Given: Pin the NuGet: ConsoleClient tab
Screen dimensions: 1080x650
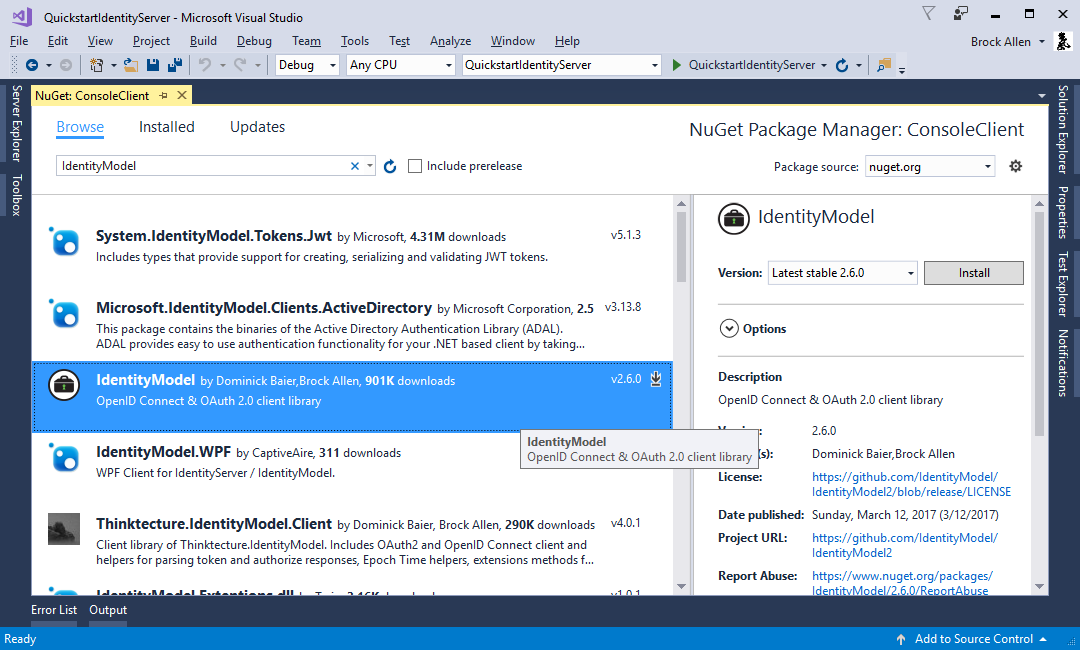Looking at the screenshot, I should (163, 96).
